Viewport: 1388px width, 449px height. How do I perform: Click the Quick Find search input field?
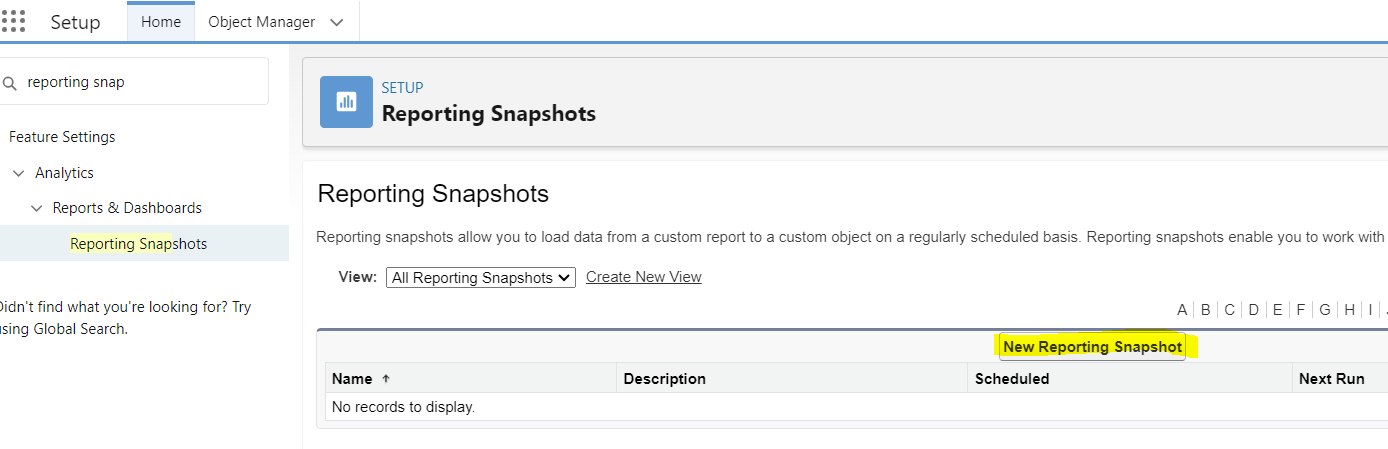click(x=140, y=82)
